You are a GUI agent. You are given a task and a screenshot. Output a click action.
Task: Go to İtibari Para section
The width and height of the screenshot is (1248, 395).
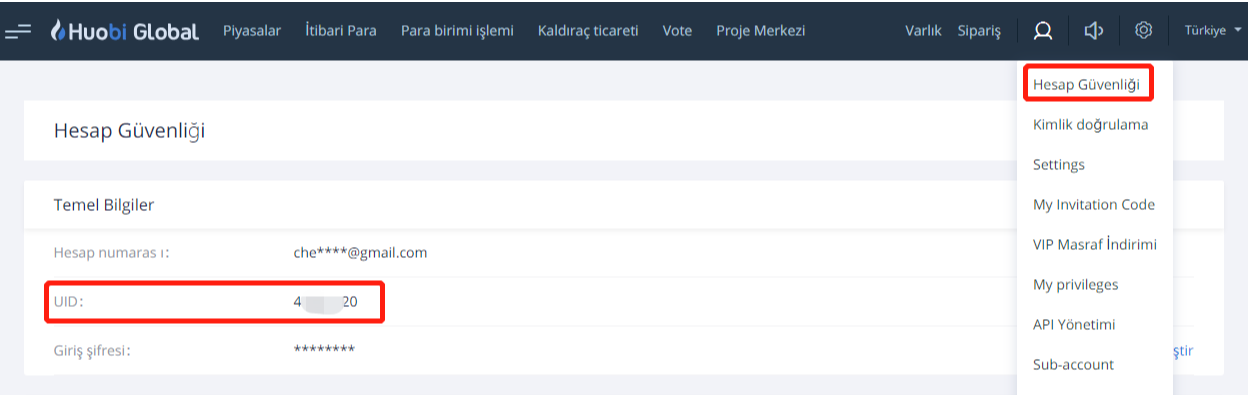[x=341, y=30]
